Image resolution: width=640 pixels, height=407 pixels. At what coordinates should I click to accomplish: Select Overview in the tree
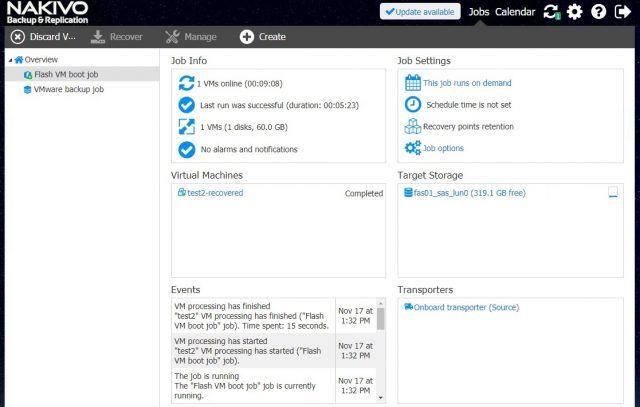click(41, 60)
